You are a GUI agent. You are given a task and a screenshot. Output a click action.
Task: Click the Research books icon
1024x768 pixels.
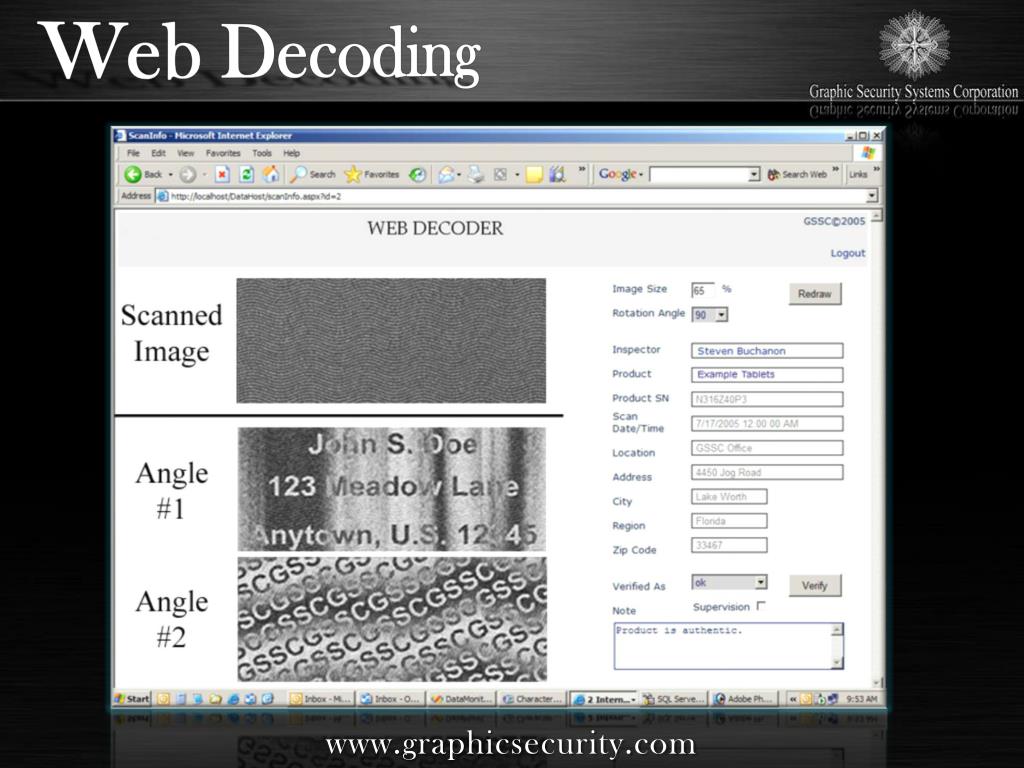coord(557,174)
